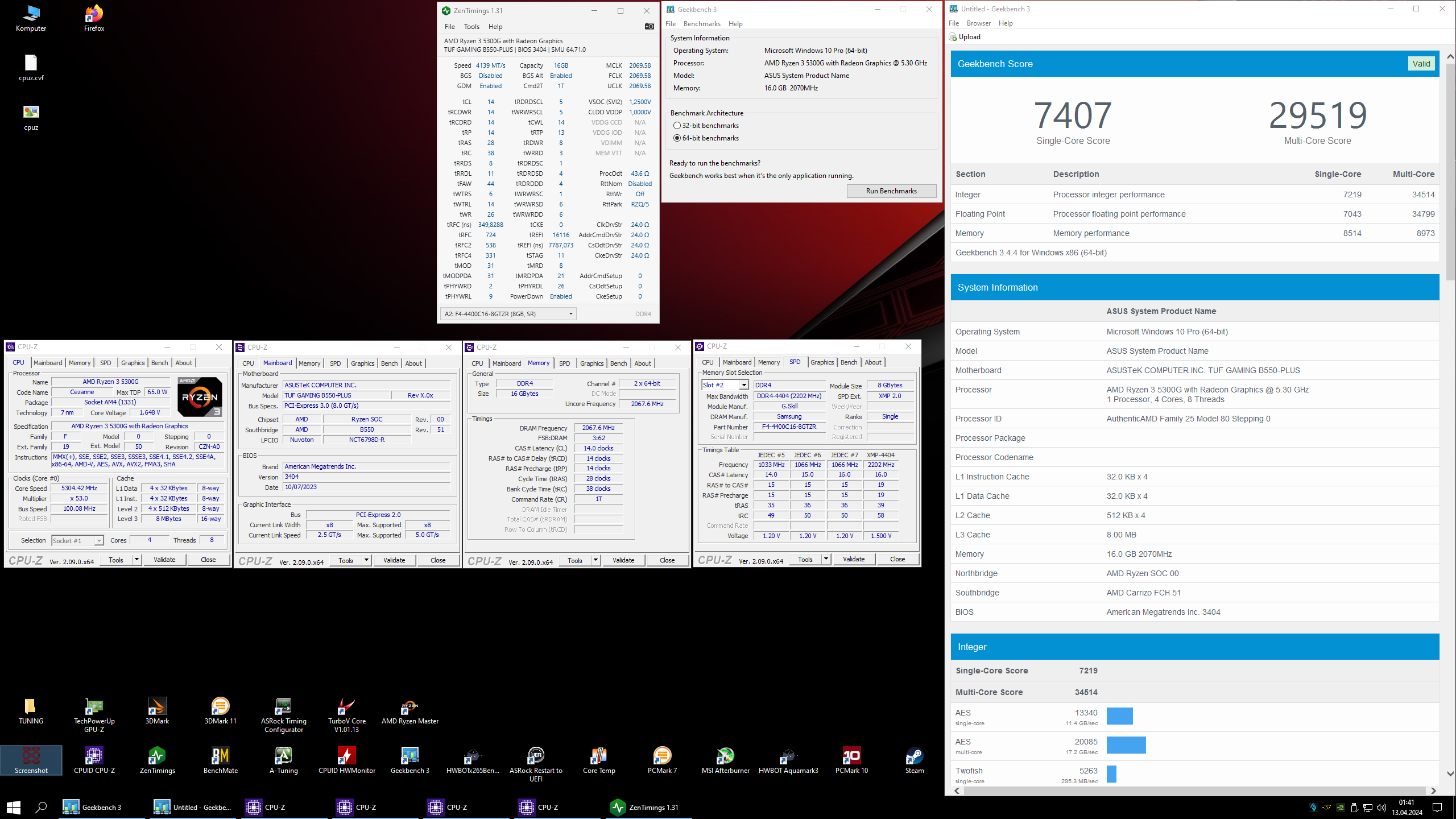
Task: Click Run Benchmarks button
Action: coord(891,191)
